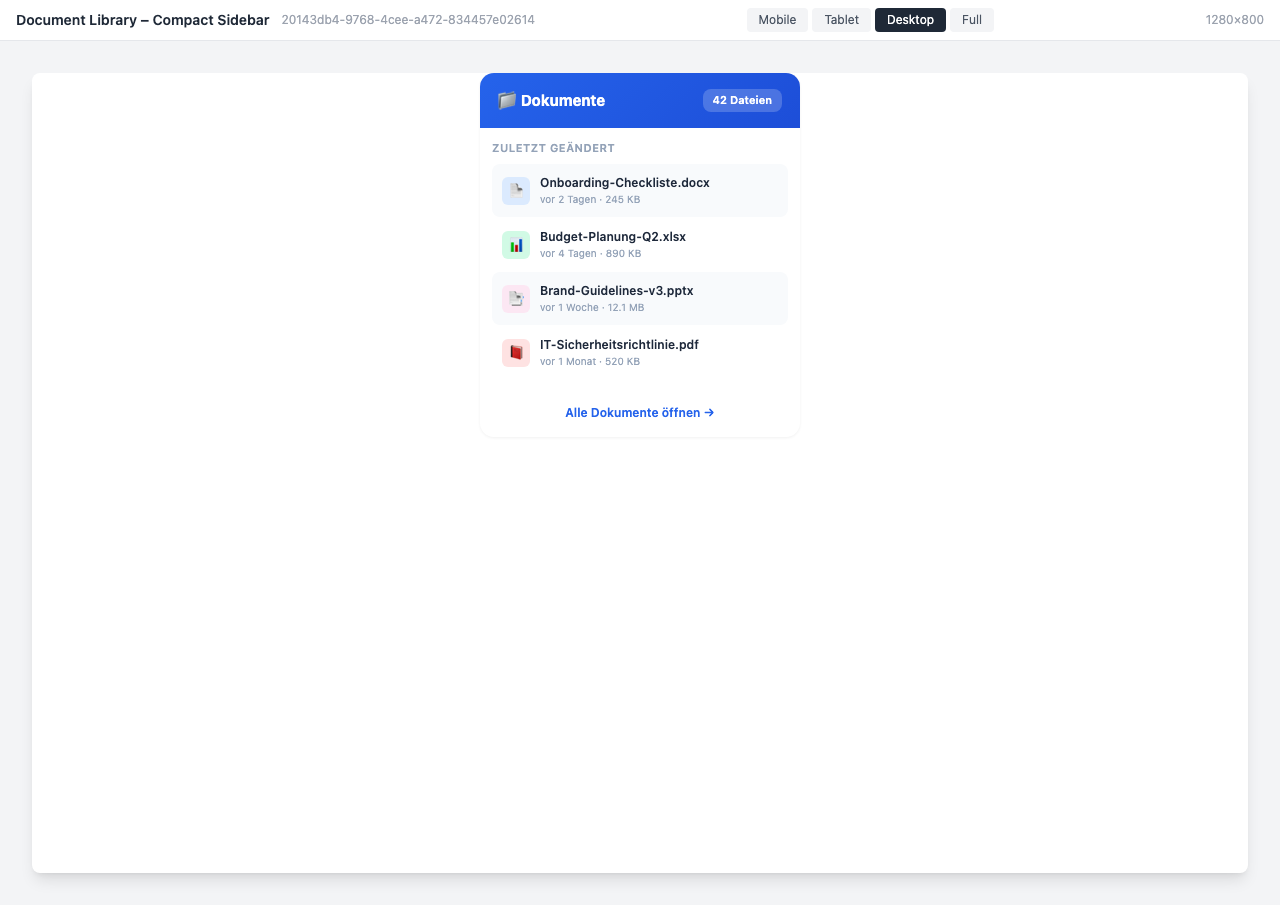The width and height of the screenshot is (1280, 905).
Task: Select the Word document icon for Onboarding-Checkliste
Action: [515, 190]
